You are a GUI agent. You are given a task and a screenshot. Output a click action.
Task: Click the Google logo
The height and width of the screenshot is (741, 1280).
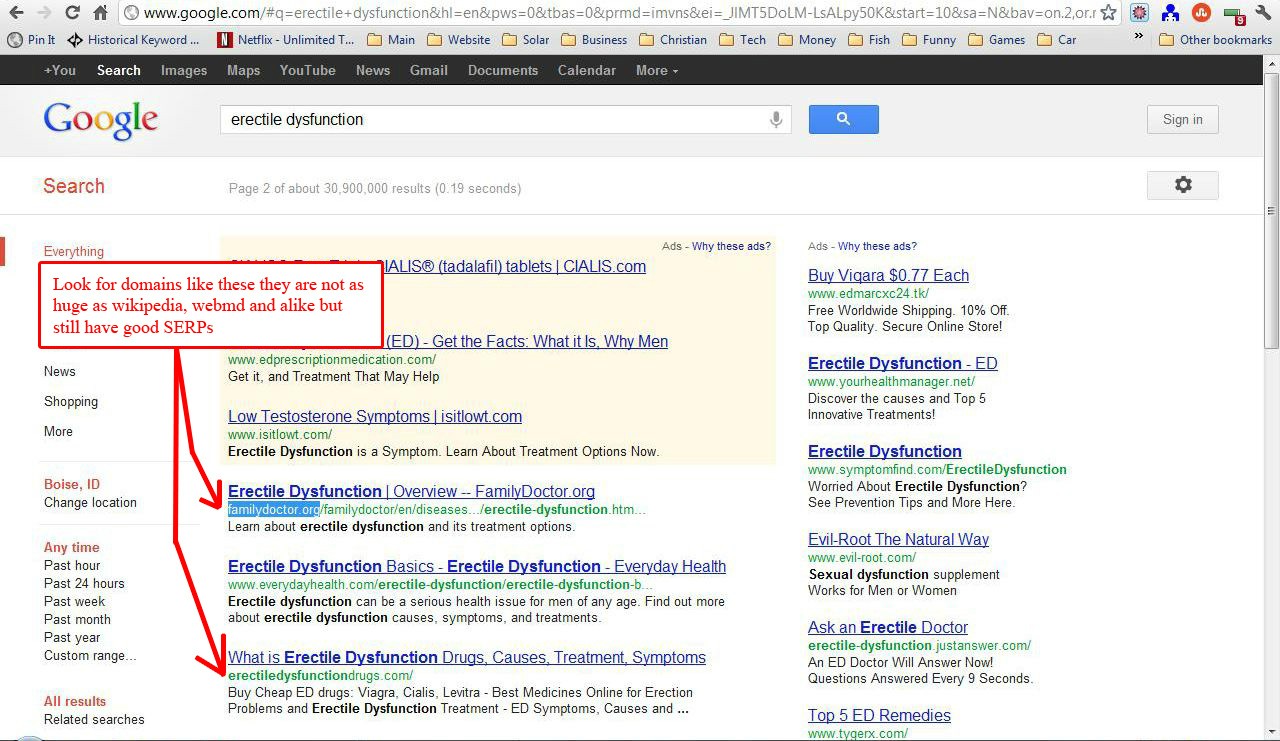(101, 120)
